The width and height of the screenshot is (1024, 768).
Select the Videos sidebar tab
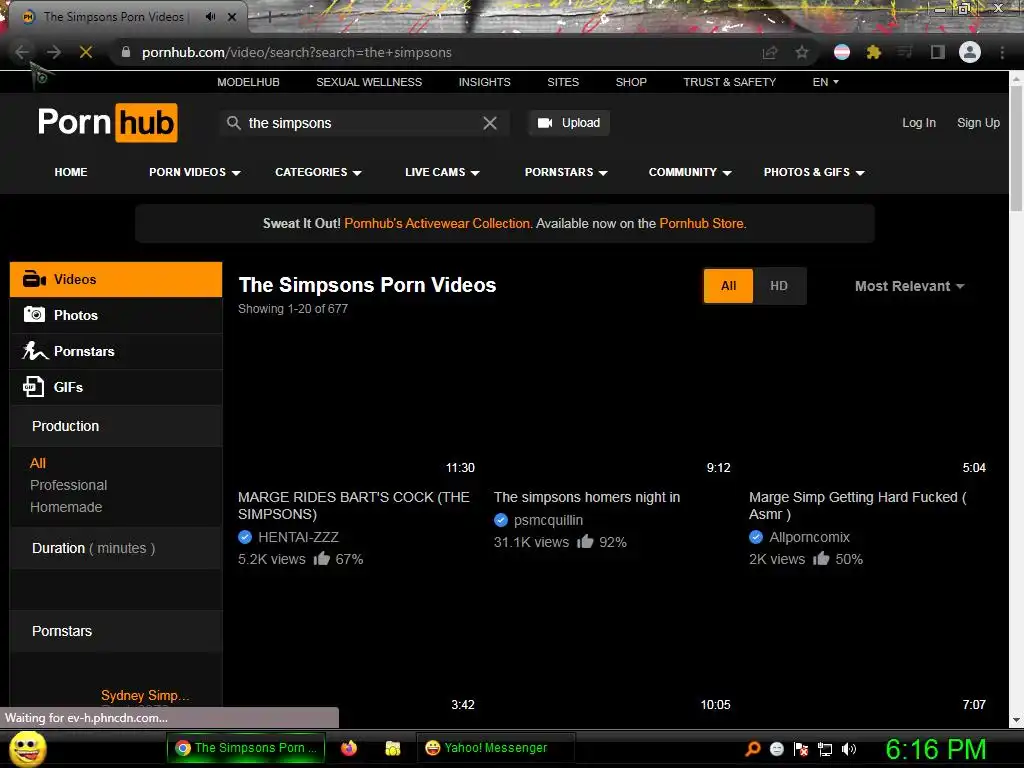[116, 280]
